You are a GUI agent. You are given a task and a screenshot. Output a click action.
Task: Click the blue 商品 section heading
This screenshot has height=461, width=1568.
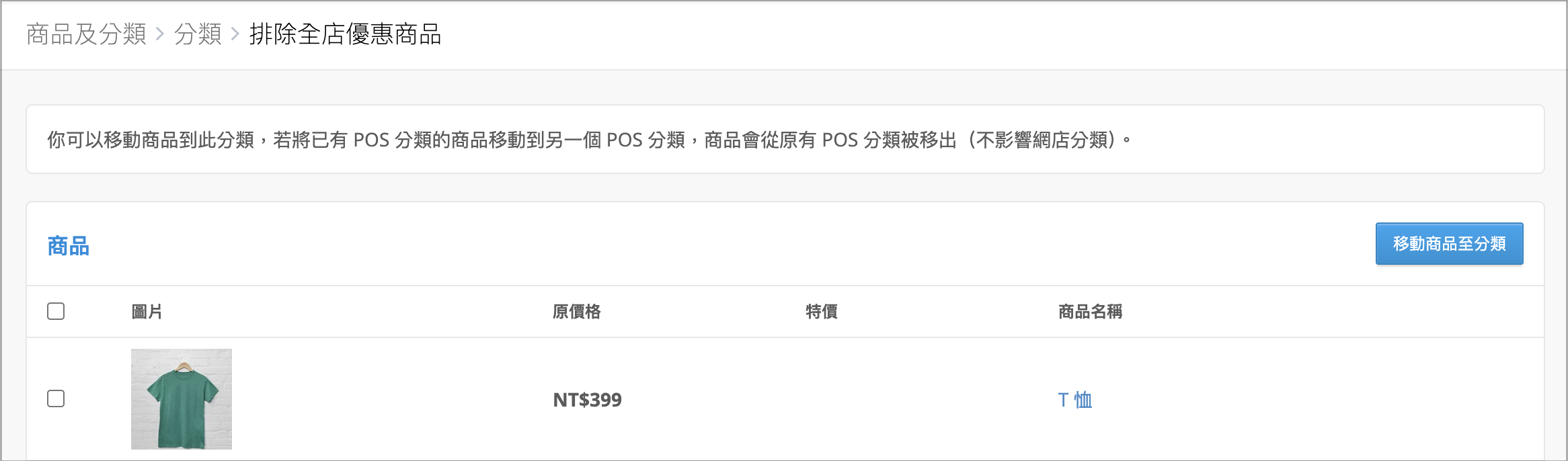tap(69, 245)
